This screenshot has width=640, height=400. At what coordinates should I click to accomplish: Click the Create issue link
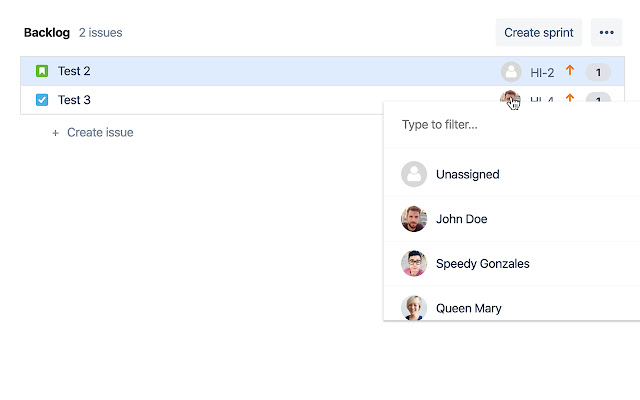tap(99, 132)
